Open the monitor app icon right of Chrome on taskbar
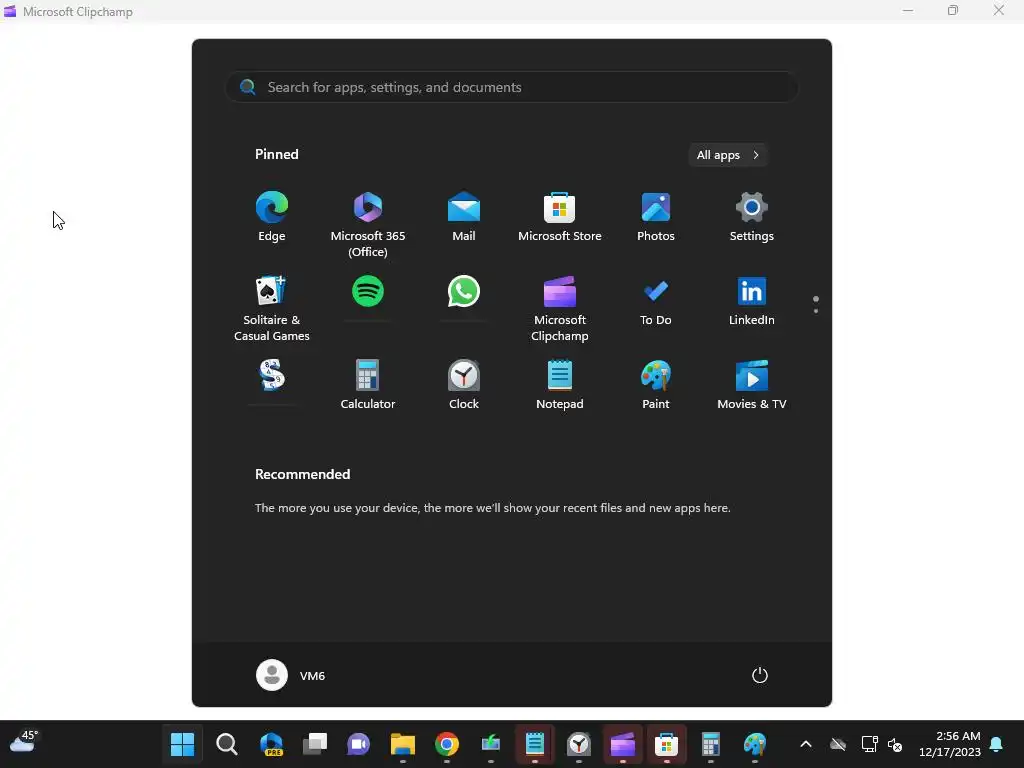 (x=490, y=744)
